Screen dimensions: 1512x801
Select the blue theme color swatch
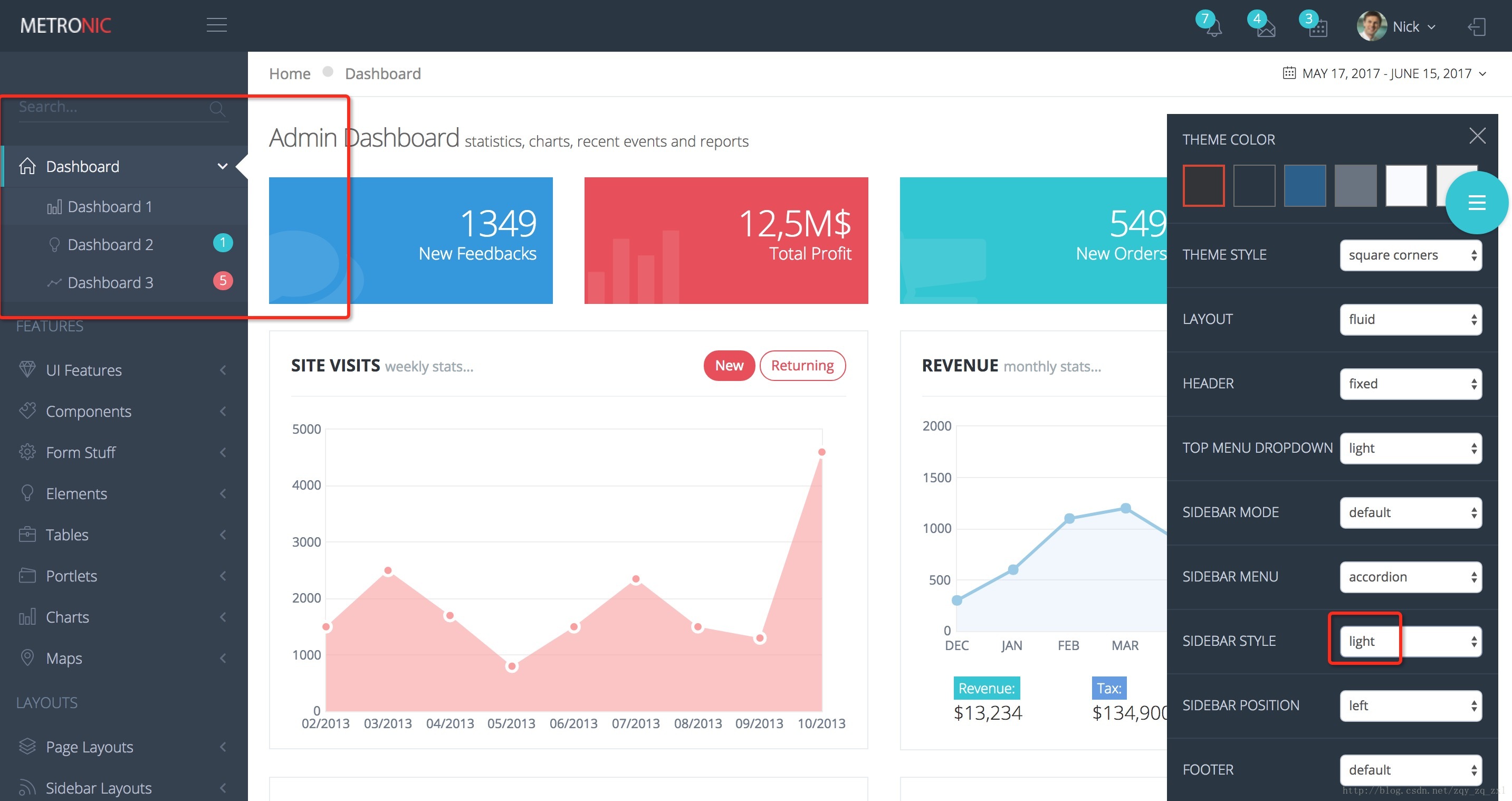tap(1304, 186)
